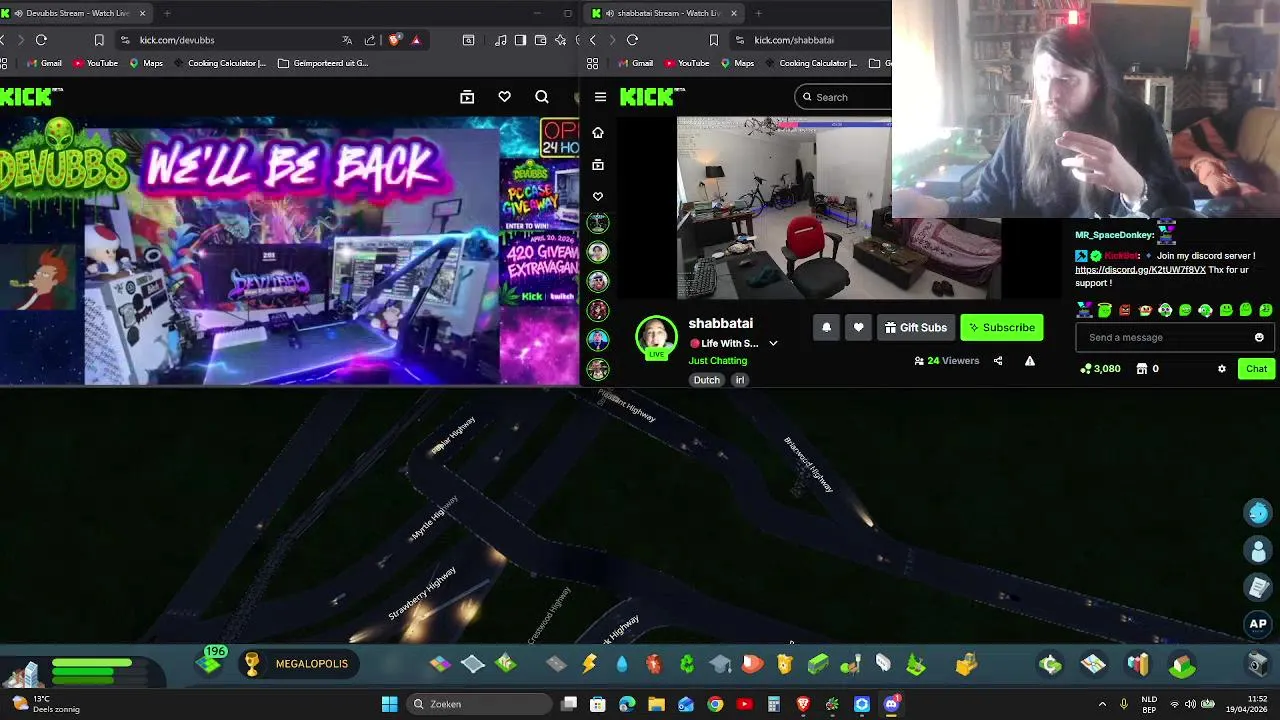Open the zoning colored tiles tool in game toolbar
This screenshot has height=720, width=1280.
[440, 664]
